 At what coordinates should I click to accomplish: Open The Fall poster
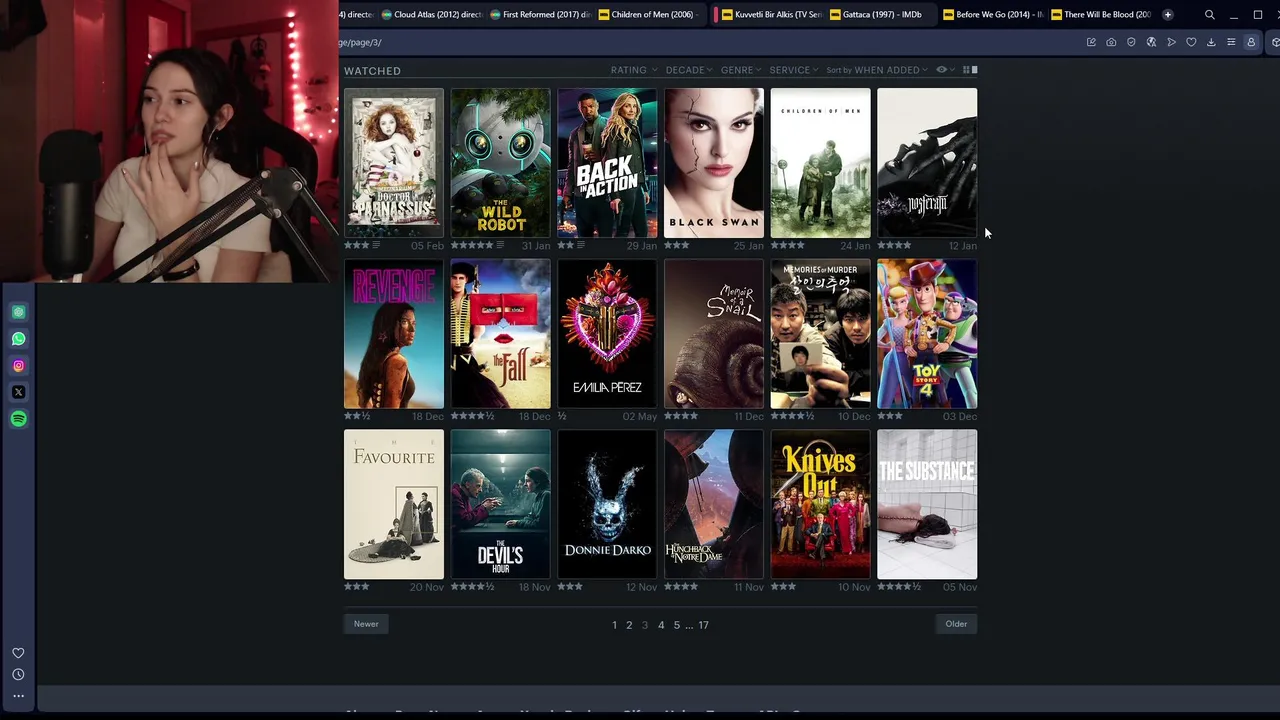coord(500,334)
